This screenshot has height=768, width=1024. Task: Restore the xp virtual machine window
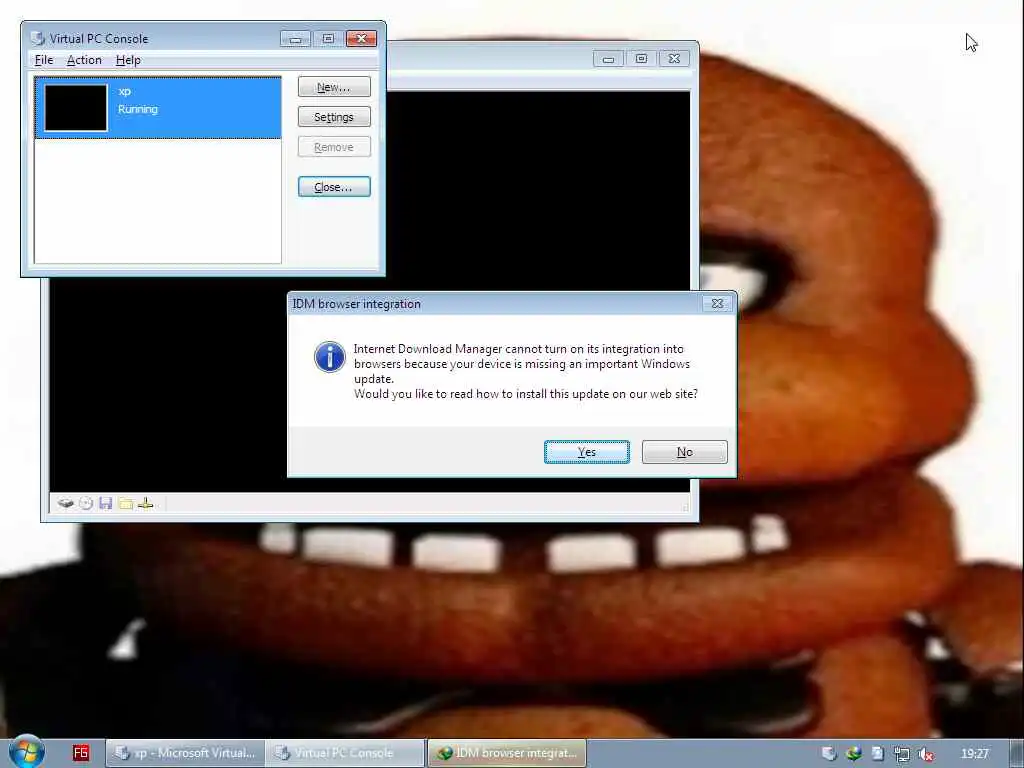coord(641,59)
